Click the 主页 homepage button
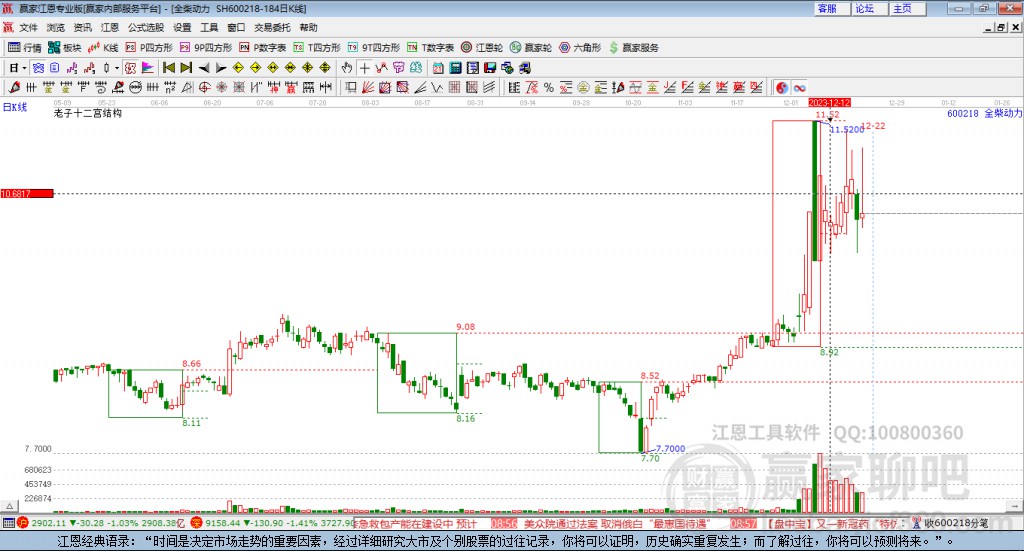1024x551 pixels. [x=906, y=8]
